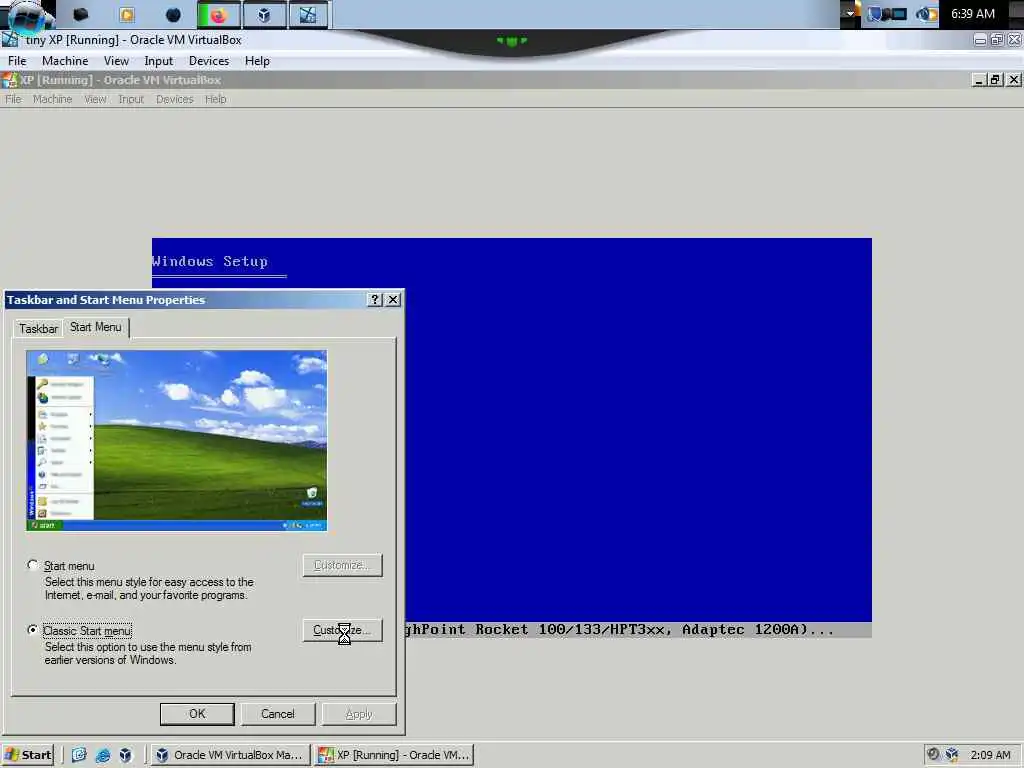Restore the inner XP [Running] window

coord(995,80)
